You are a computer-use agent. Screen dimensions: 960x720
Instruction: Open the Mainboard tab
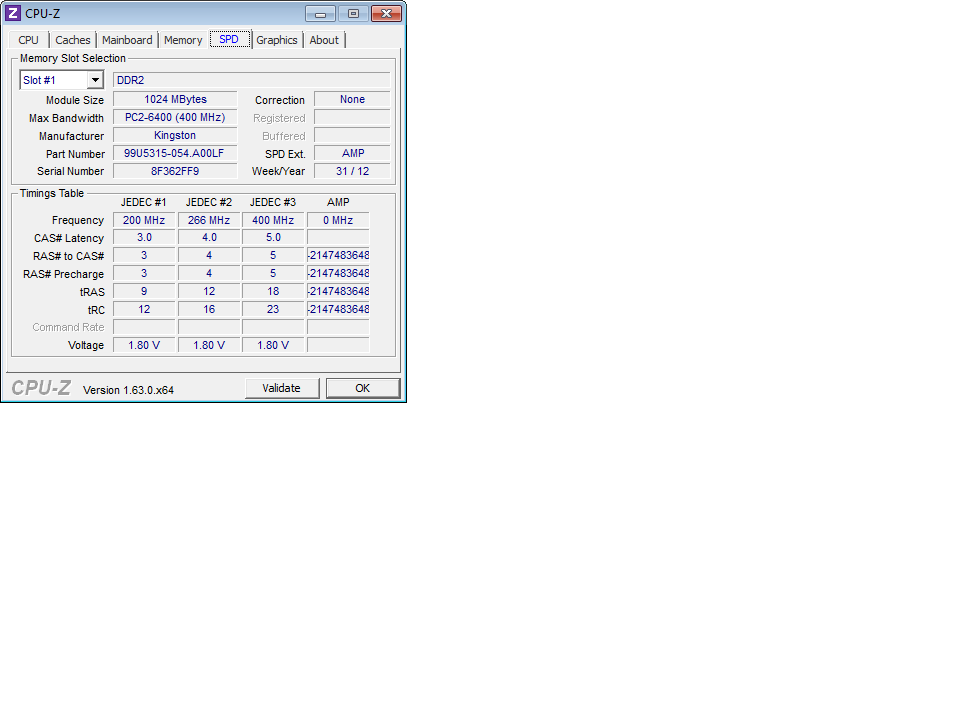tap(127, 40)
